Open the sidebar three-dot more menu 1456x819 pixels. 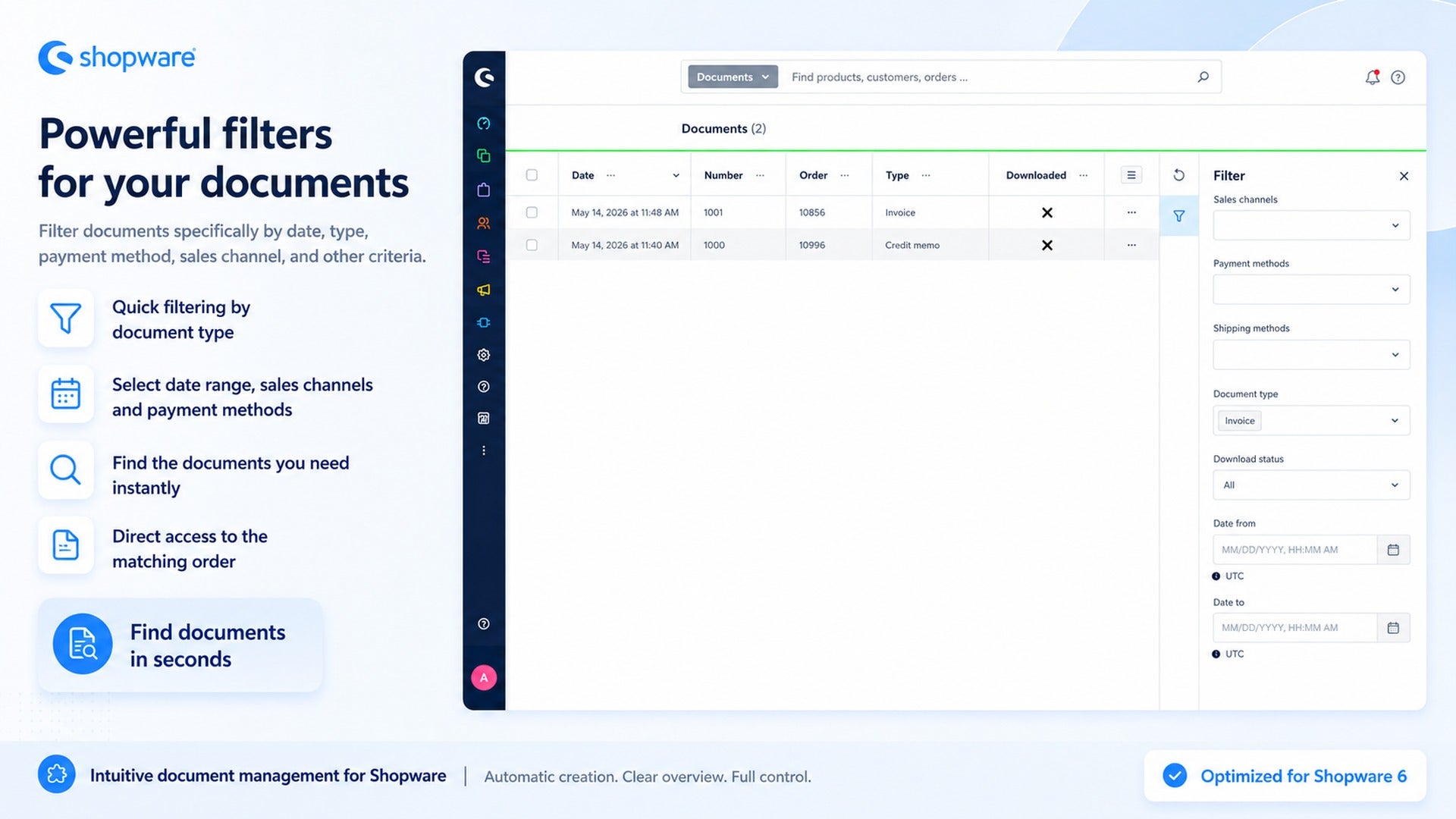point(484,450)
